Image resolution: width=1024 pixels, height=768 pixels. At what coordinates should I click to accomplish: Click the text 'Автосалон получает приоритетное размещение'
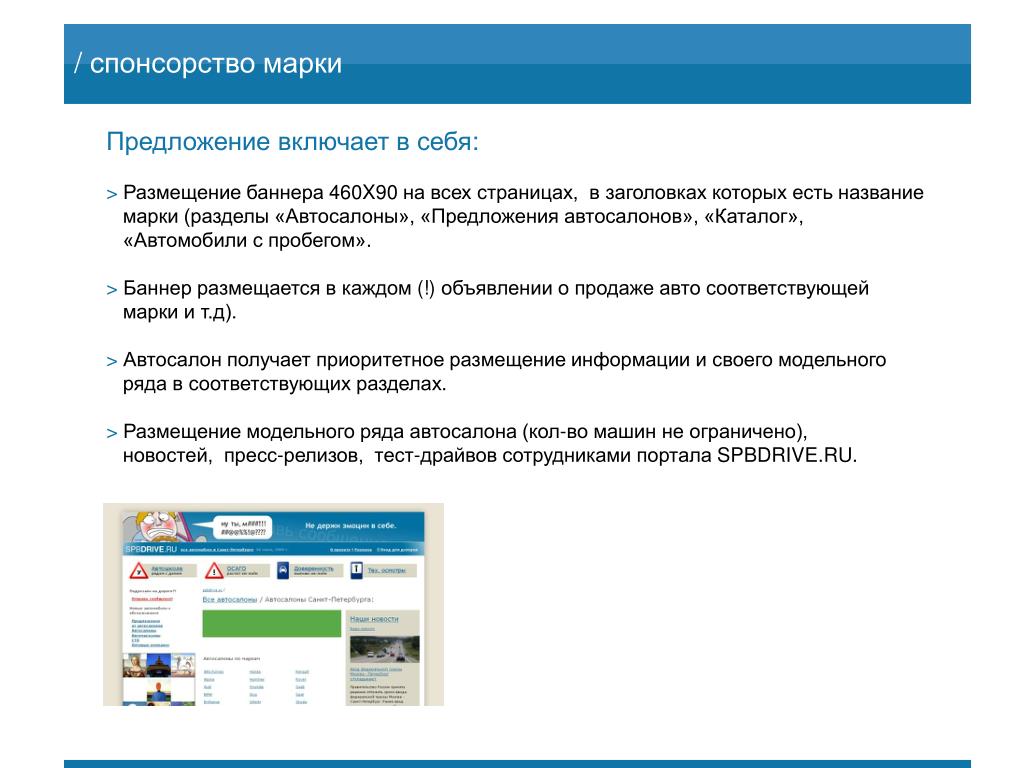pos(344,360)
